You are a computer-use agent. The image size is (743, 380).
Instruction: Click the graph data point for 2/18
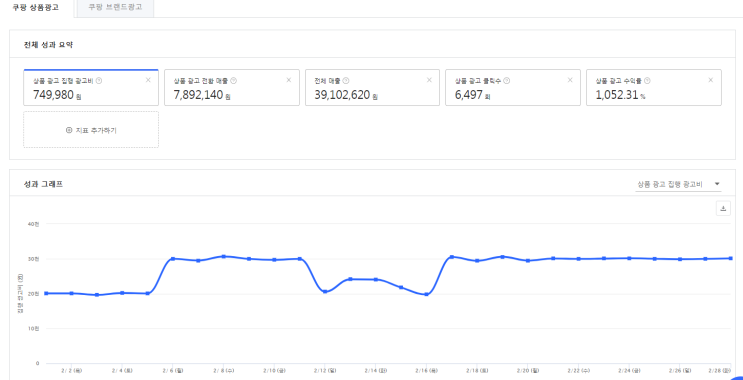477,261
